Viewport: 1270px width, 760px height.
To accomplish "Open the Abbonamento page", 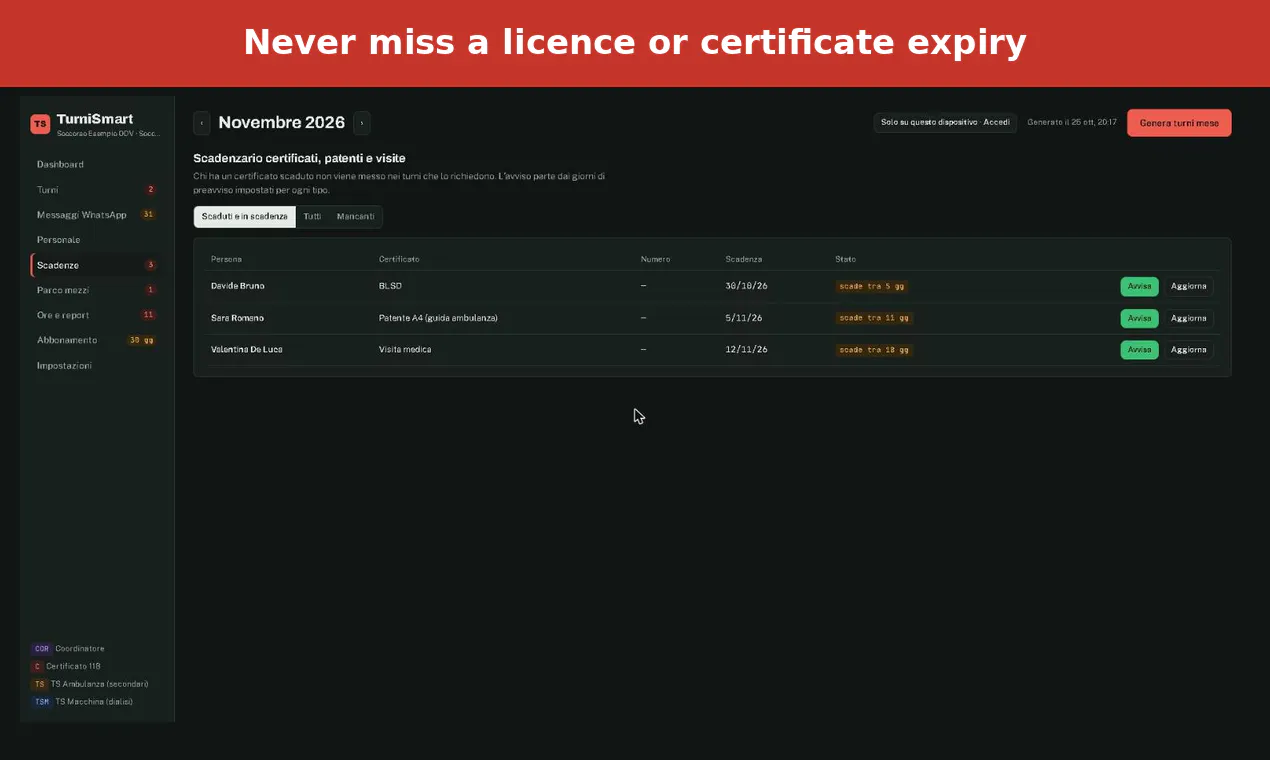I will [x=95, y=340].
